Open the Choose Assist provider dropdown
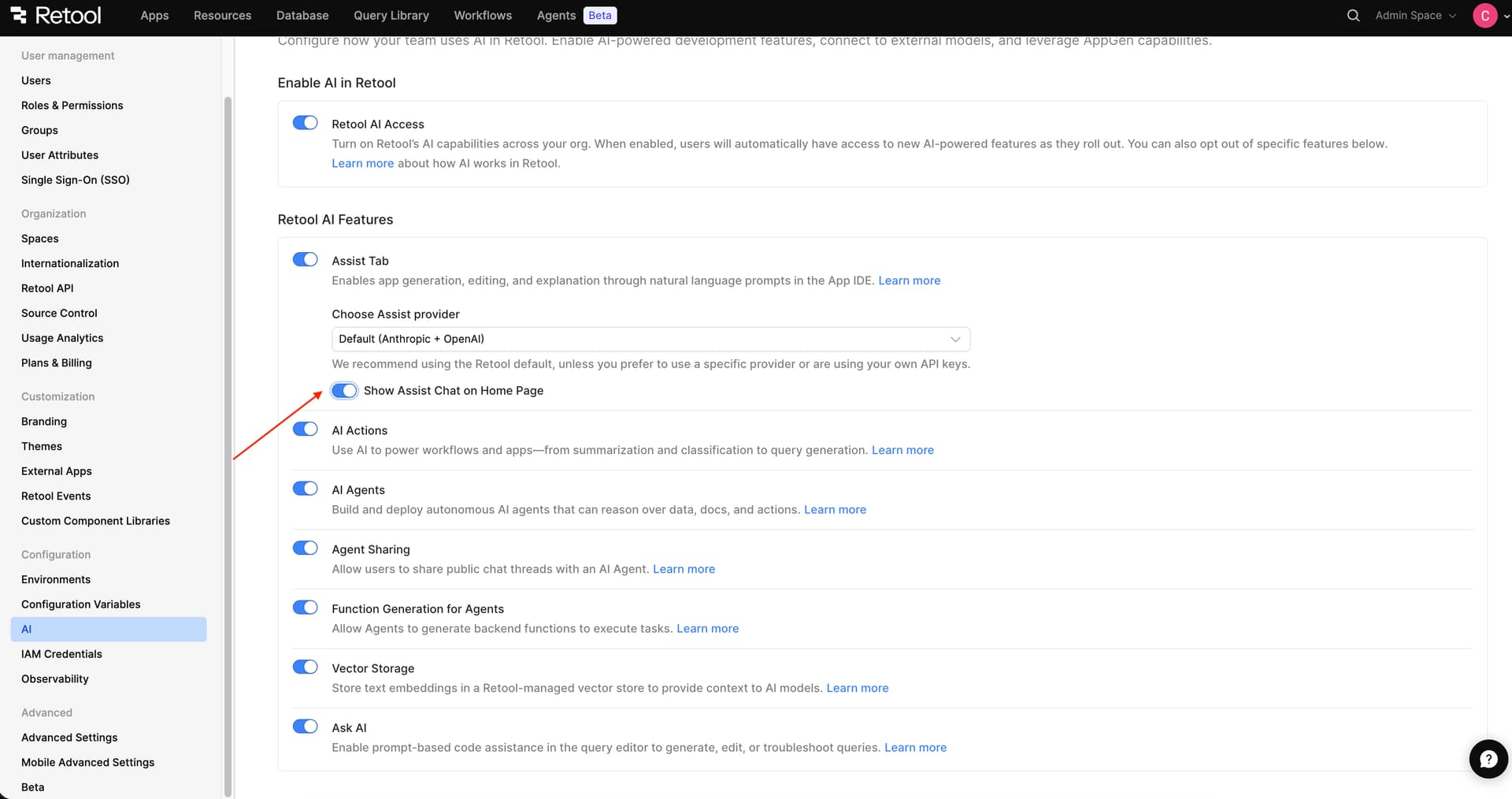 (650, 339)
